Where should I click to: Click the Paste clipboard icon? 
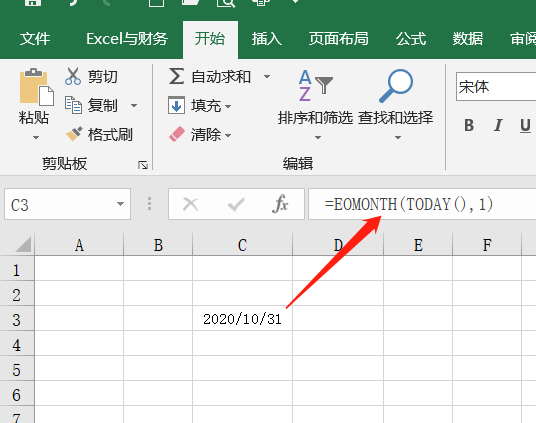(x=37, y=87)
